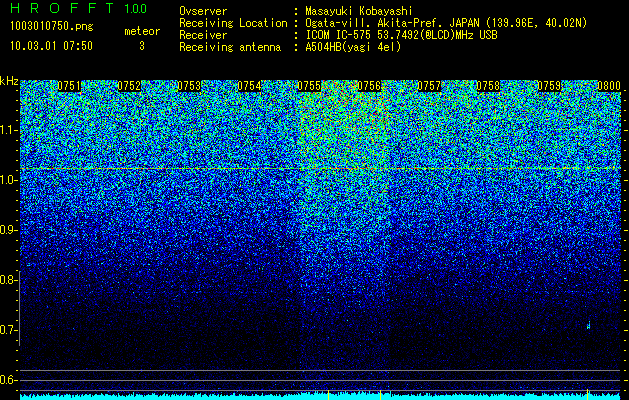Click the 0751 time marker

tap(69, 86)
